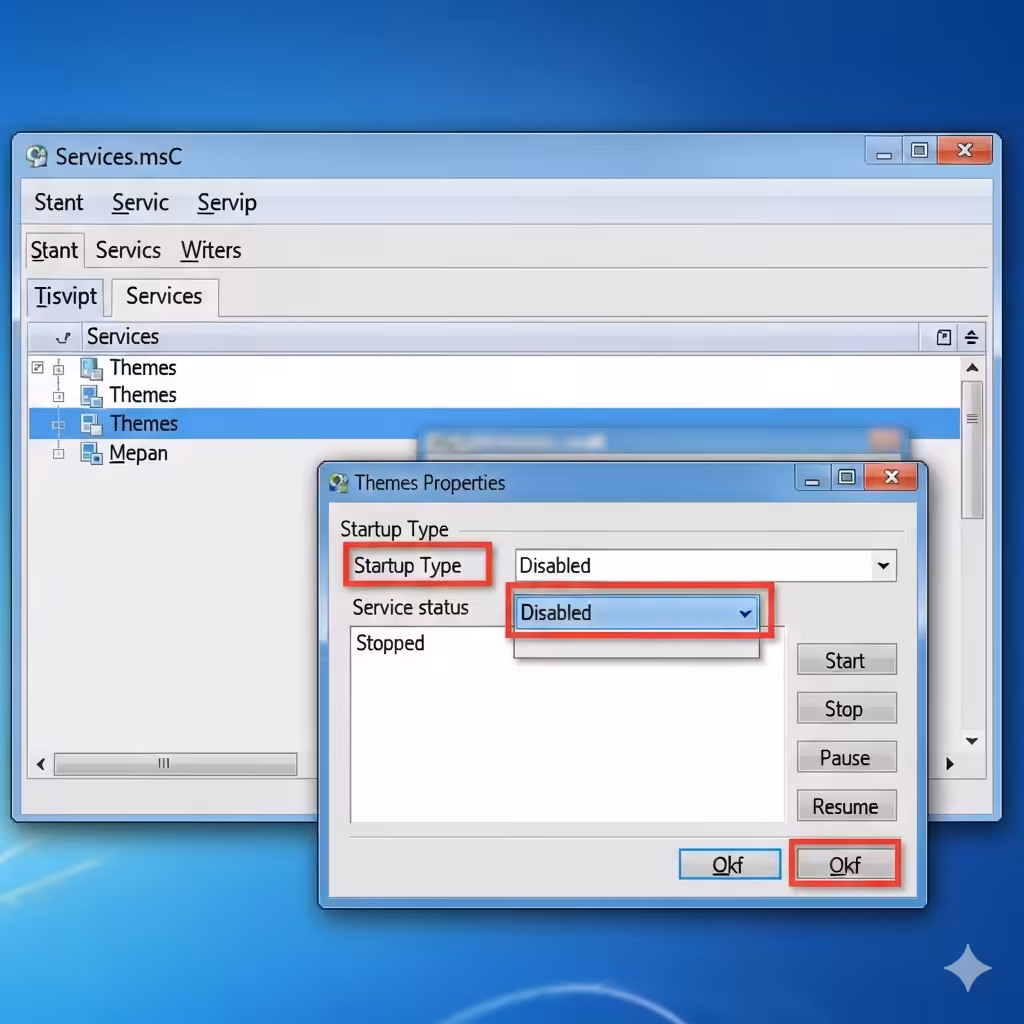Click the Themes Properties title bar icon
The width and height of the screenshot is (1024, 1024).
pos(338,483)
